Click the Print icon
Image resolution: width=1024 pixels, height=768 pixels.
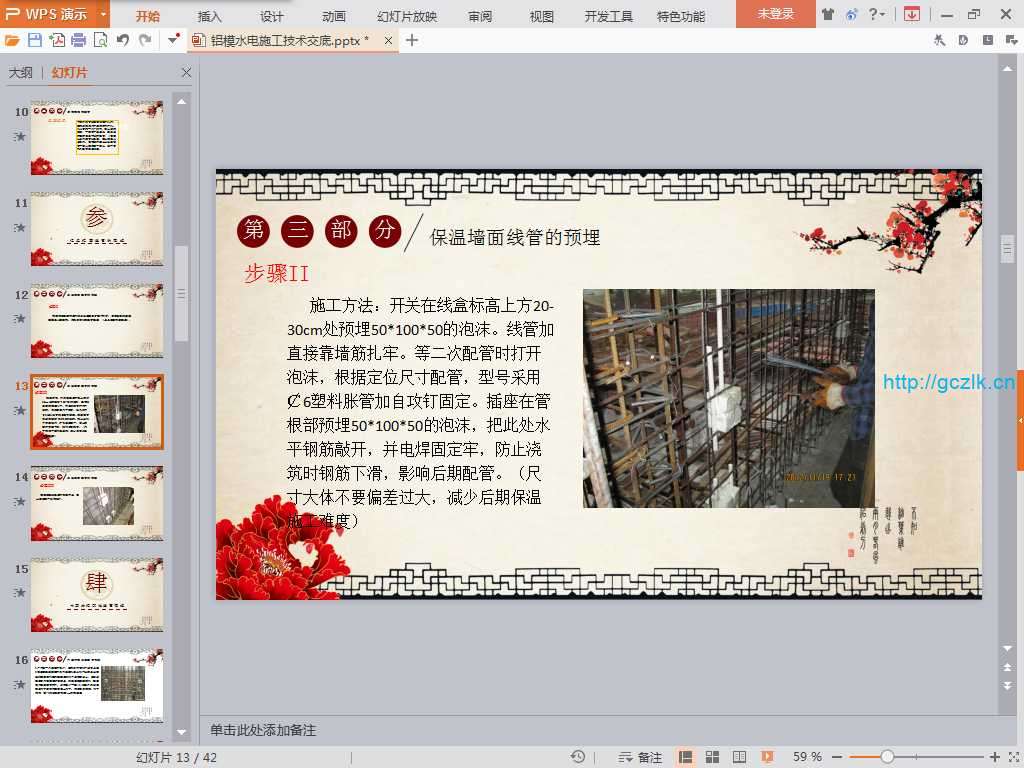point(78,40)
